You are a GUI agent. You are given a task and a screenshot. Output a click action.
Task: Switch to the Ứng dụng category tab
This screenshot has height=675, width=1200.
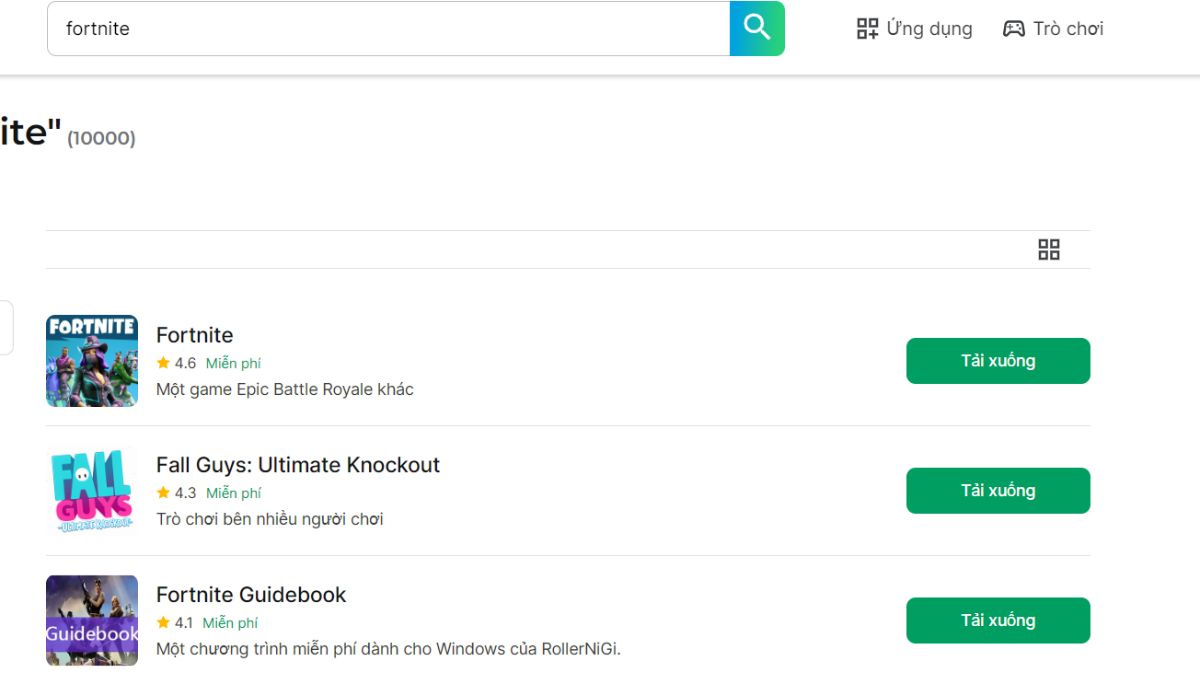pos(930,28)
